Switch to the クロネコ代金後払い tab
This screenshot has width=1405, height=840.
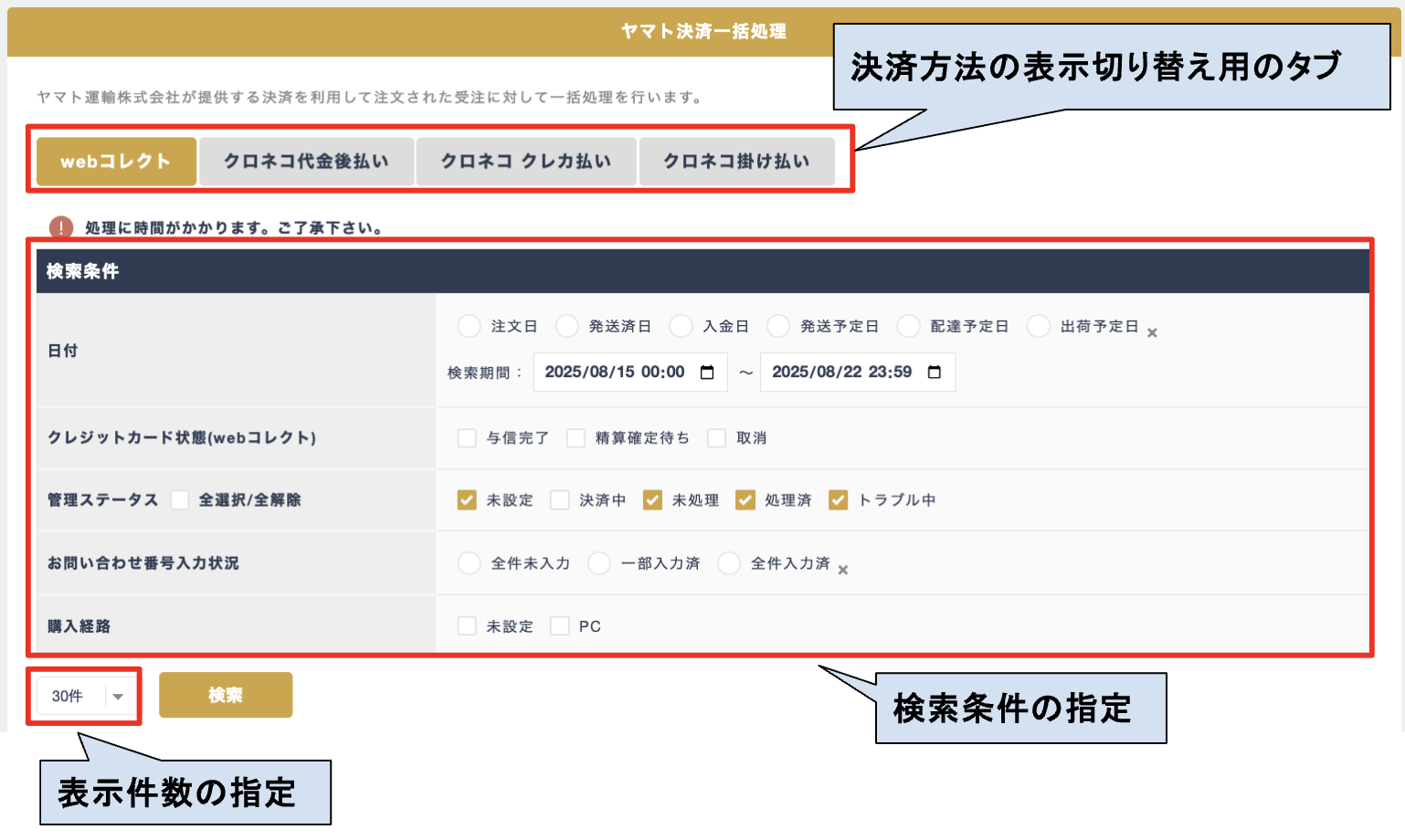click(306, 162)
